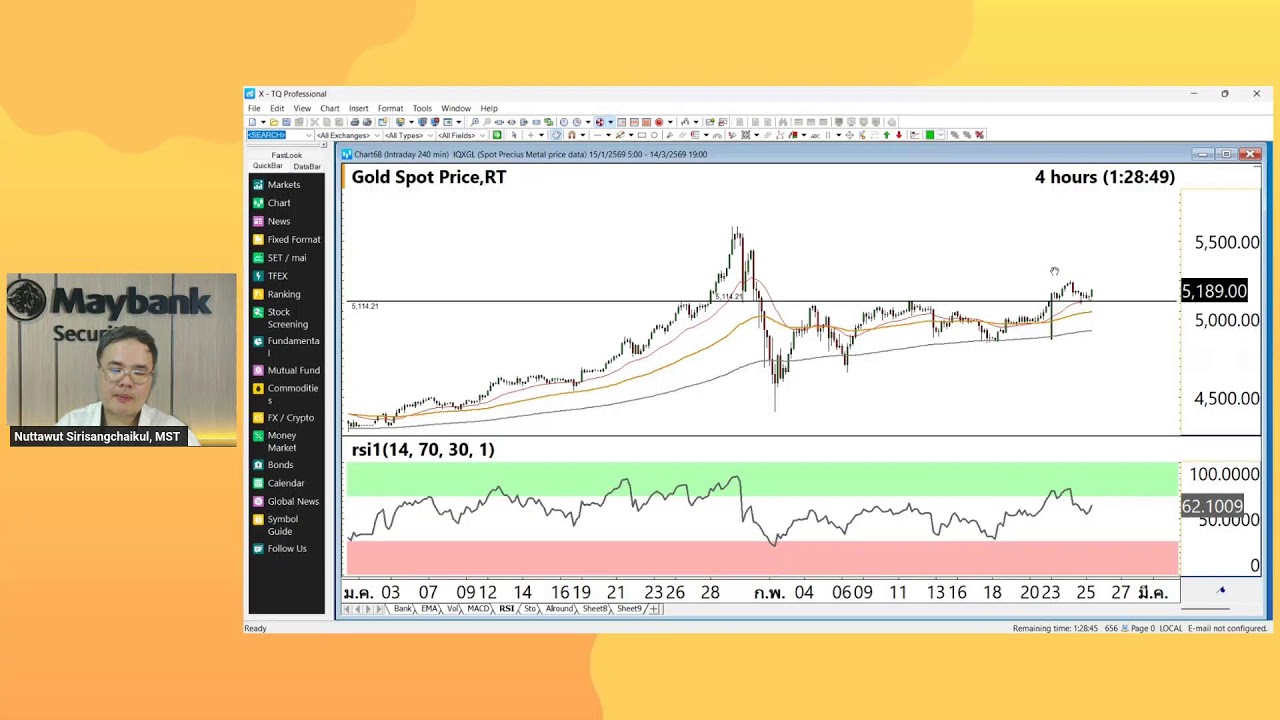
Task: Switch to the QuickBar tab
Action: click(x=267, y=166)
